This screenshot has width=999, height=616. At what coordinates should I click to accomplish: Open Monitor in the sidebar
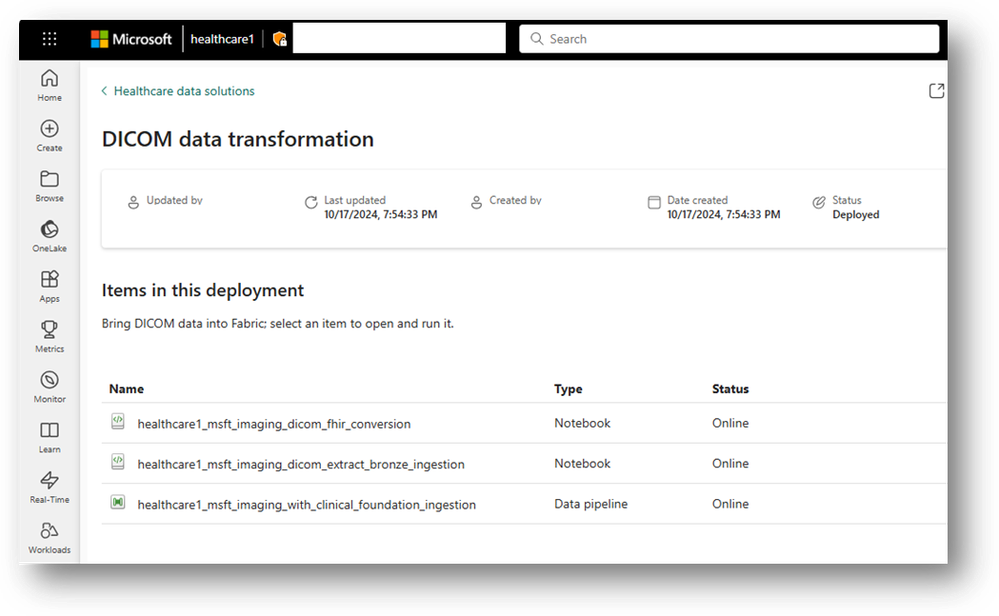[x=49, y=387]
